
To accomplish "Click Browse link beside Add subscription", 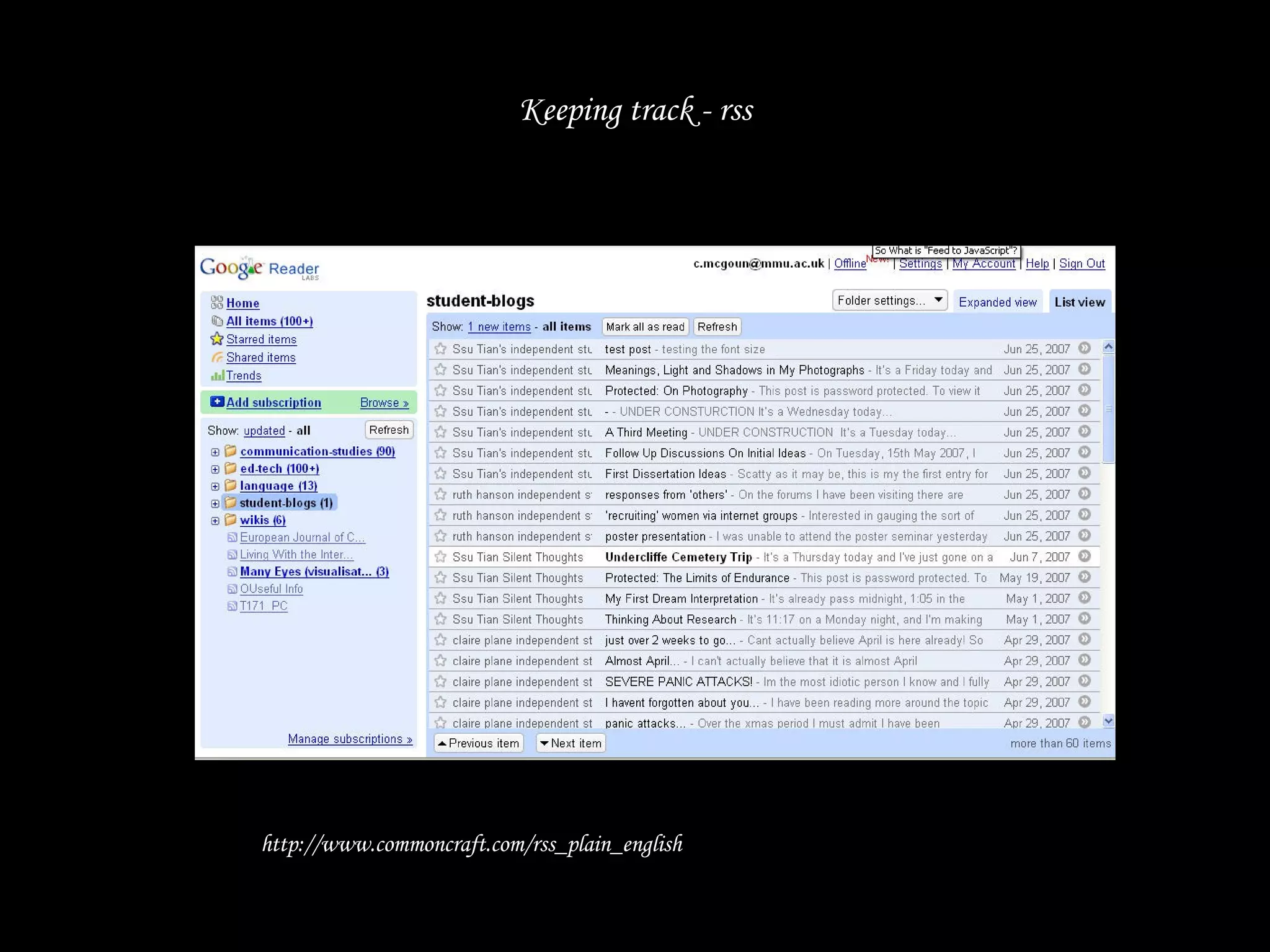I will point(384,402).
